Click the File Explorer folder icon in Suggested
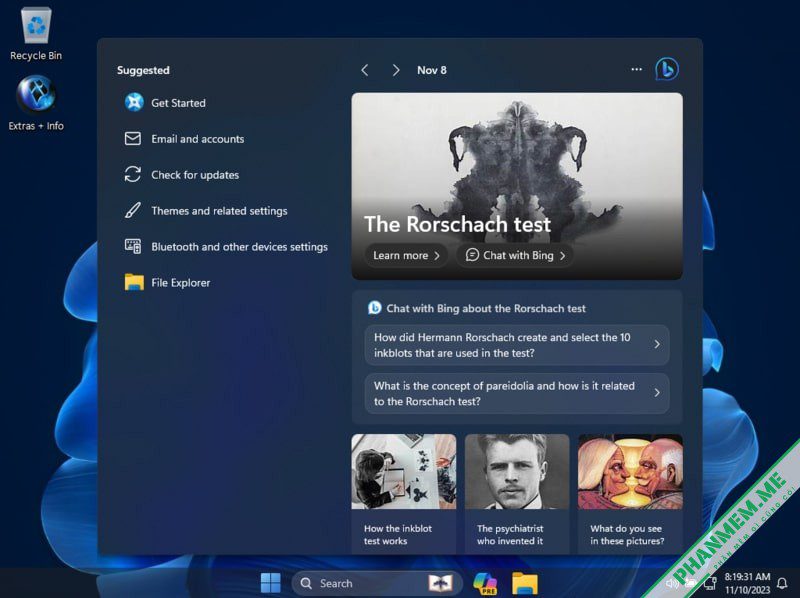 click(x=134, y=282)
